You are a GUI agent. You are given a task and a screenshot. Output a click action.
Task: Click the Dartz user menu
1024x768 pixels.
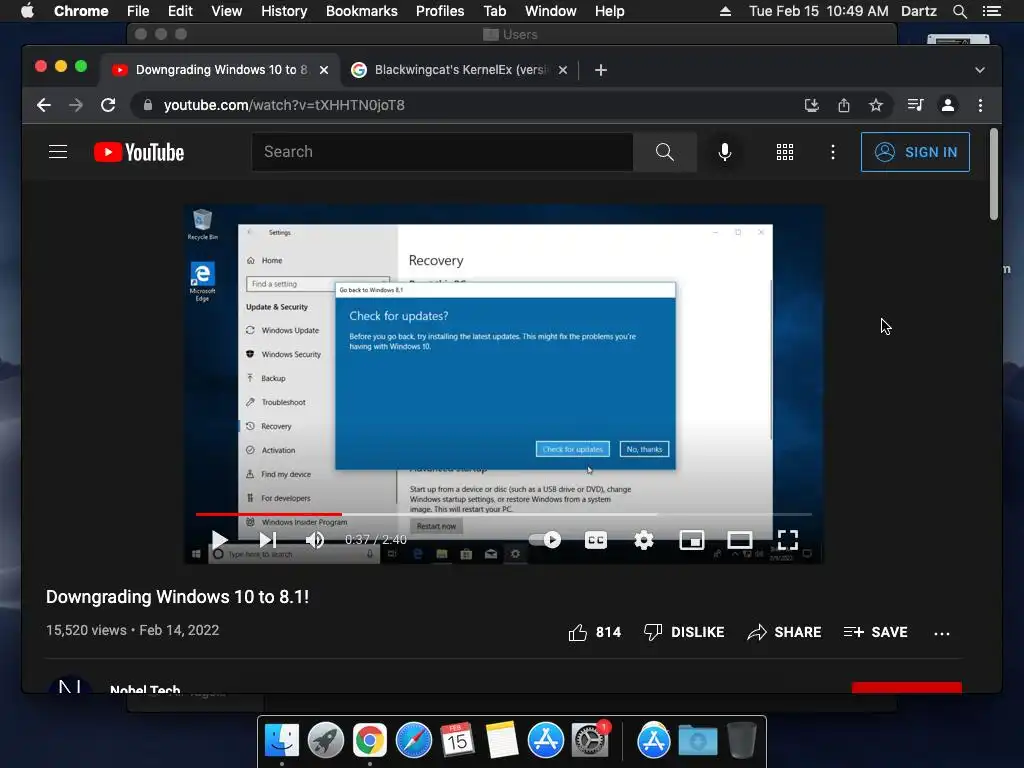918,11
